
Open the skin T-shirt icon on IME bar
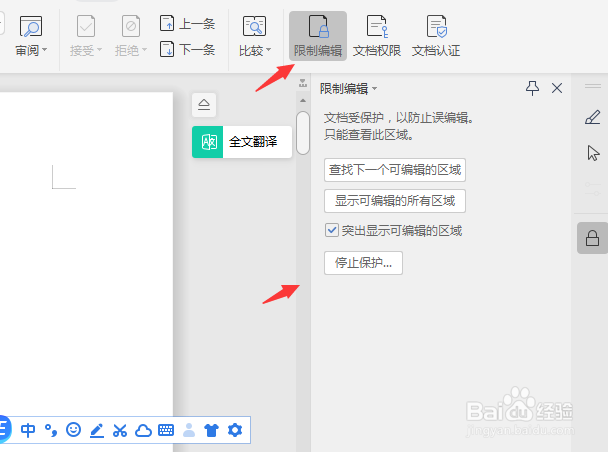pyautogui.click(x=211, y=430)
